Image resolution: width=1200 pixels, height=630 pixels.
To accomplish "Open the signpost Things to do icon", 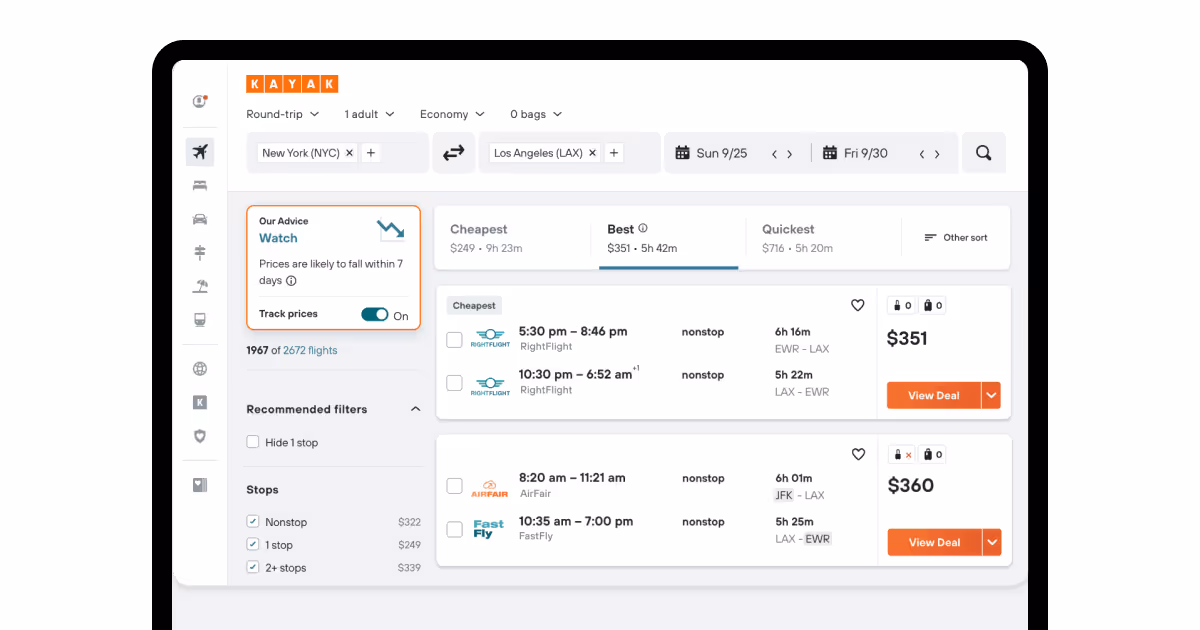I will [x=200, y=252].
